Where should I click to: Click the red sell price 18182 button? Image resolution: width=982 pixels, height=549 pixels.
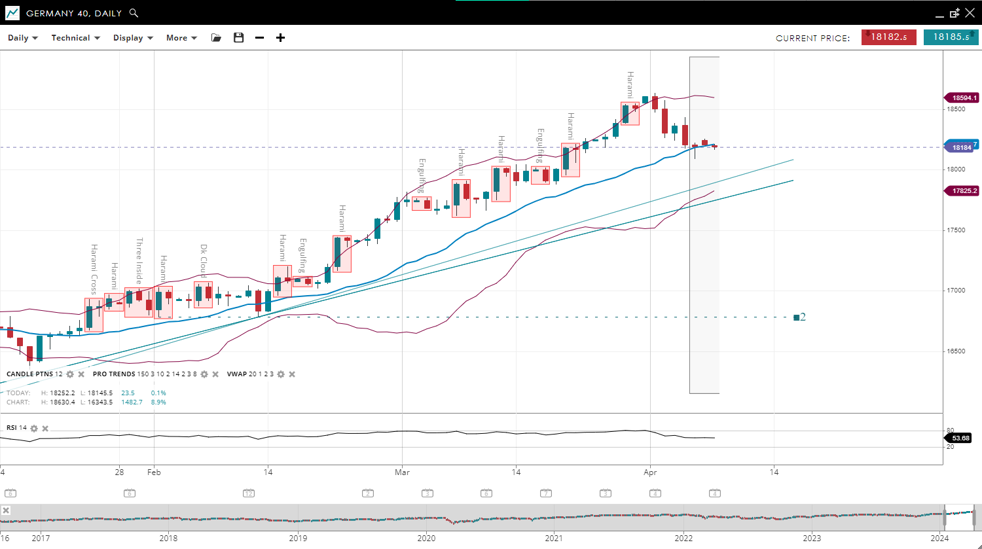pyautogui.click(x=888, y=37)
